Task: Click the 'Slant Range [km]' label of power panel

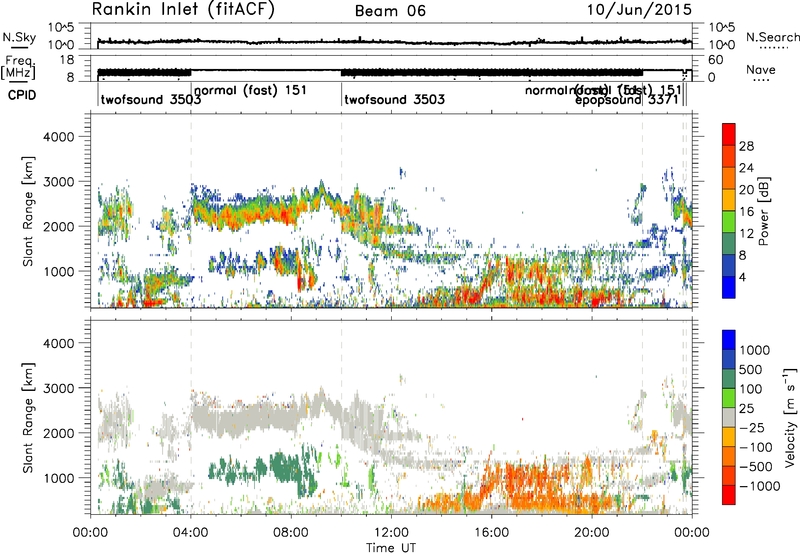Action: click(x=28, y=211)
